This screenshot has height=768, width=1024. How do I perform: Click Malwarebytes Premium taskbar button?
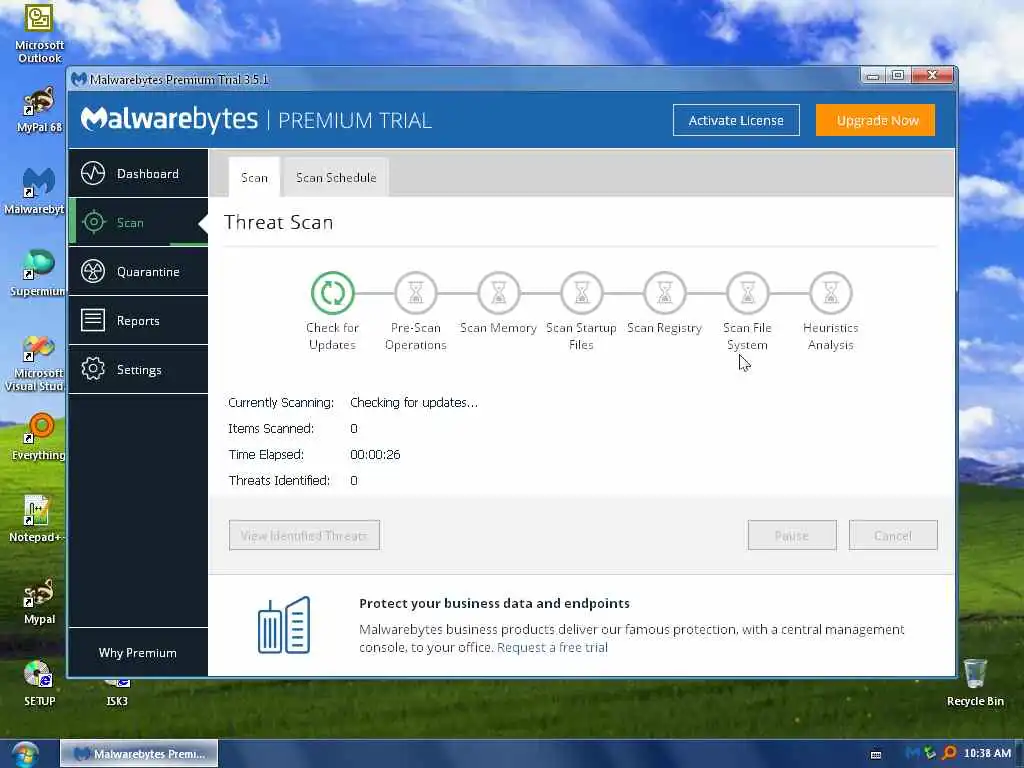point(139,754)
